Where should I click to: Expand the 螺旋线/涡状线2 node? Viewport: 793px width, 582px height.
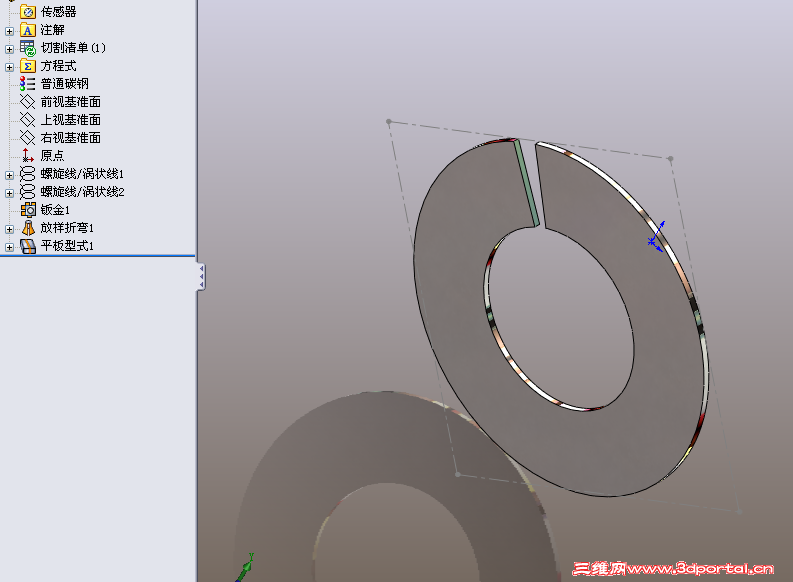click(x=9, y=193)
